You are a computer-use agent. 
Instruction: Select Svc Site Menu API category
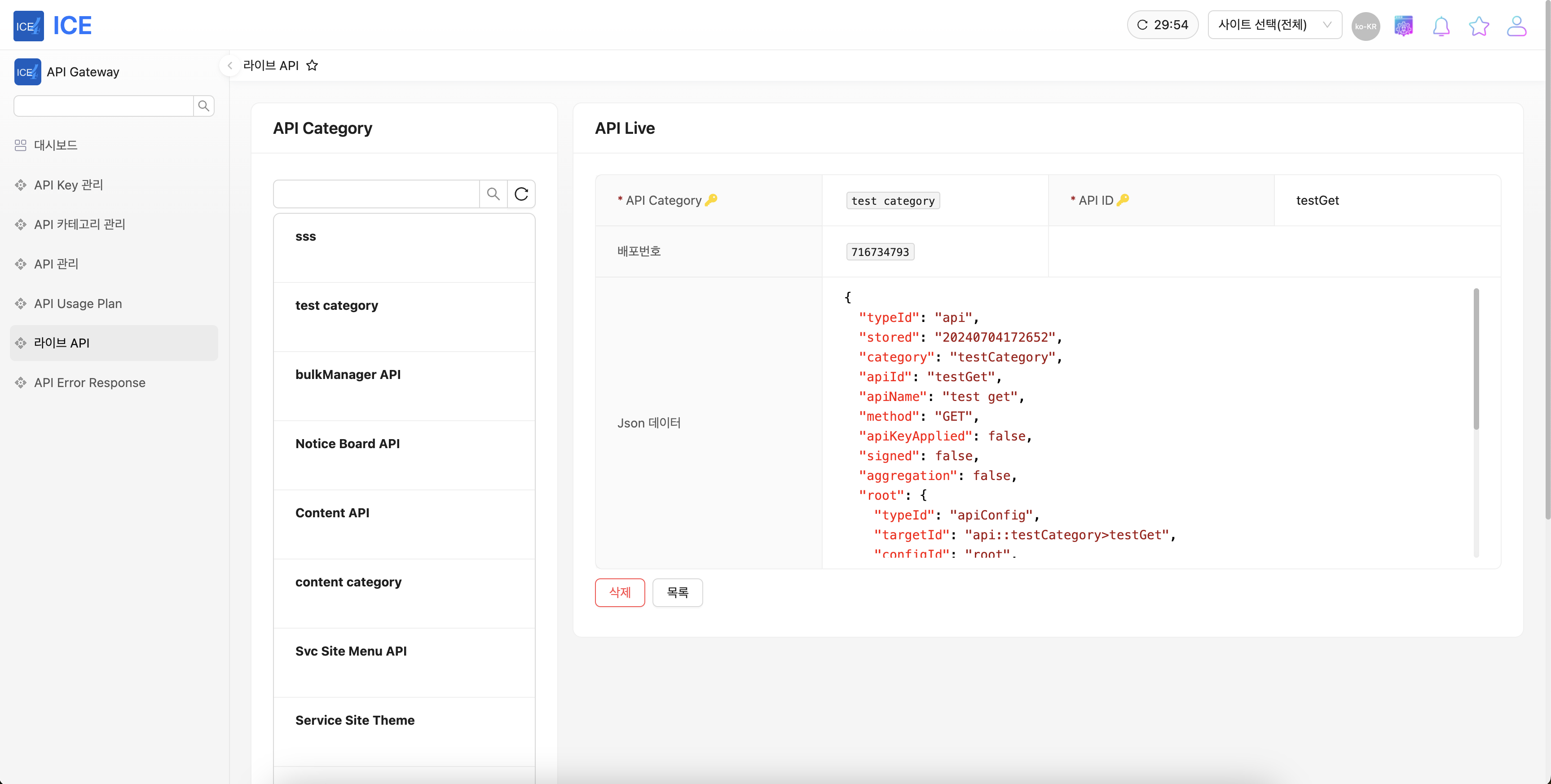(x=404, y=664)
